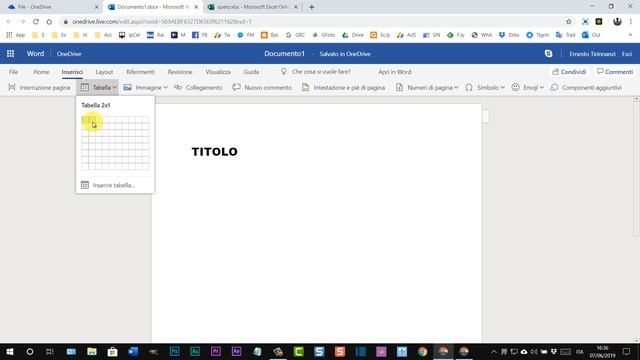This screenshot has height=360, width=640.
Task: Click the browser reload icon
Action: click(36, 22)
